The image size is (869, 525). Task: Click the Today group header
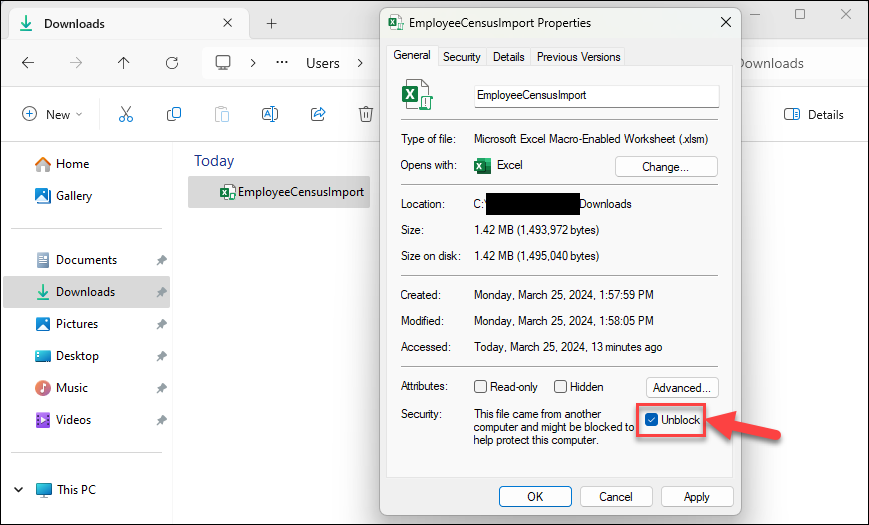tap(214, 161)
